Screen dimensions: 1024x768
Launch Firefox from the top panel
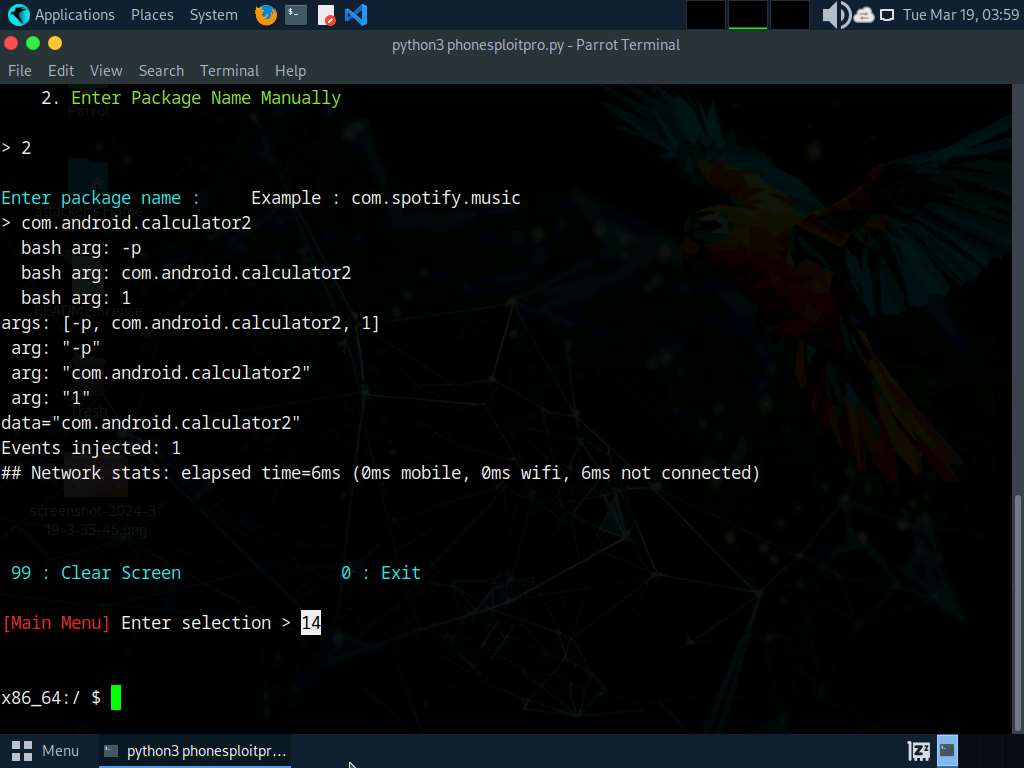(x=265, y=15)
